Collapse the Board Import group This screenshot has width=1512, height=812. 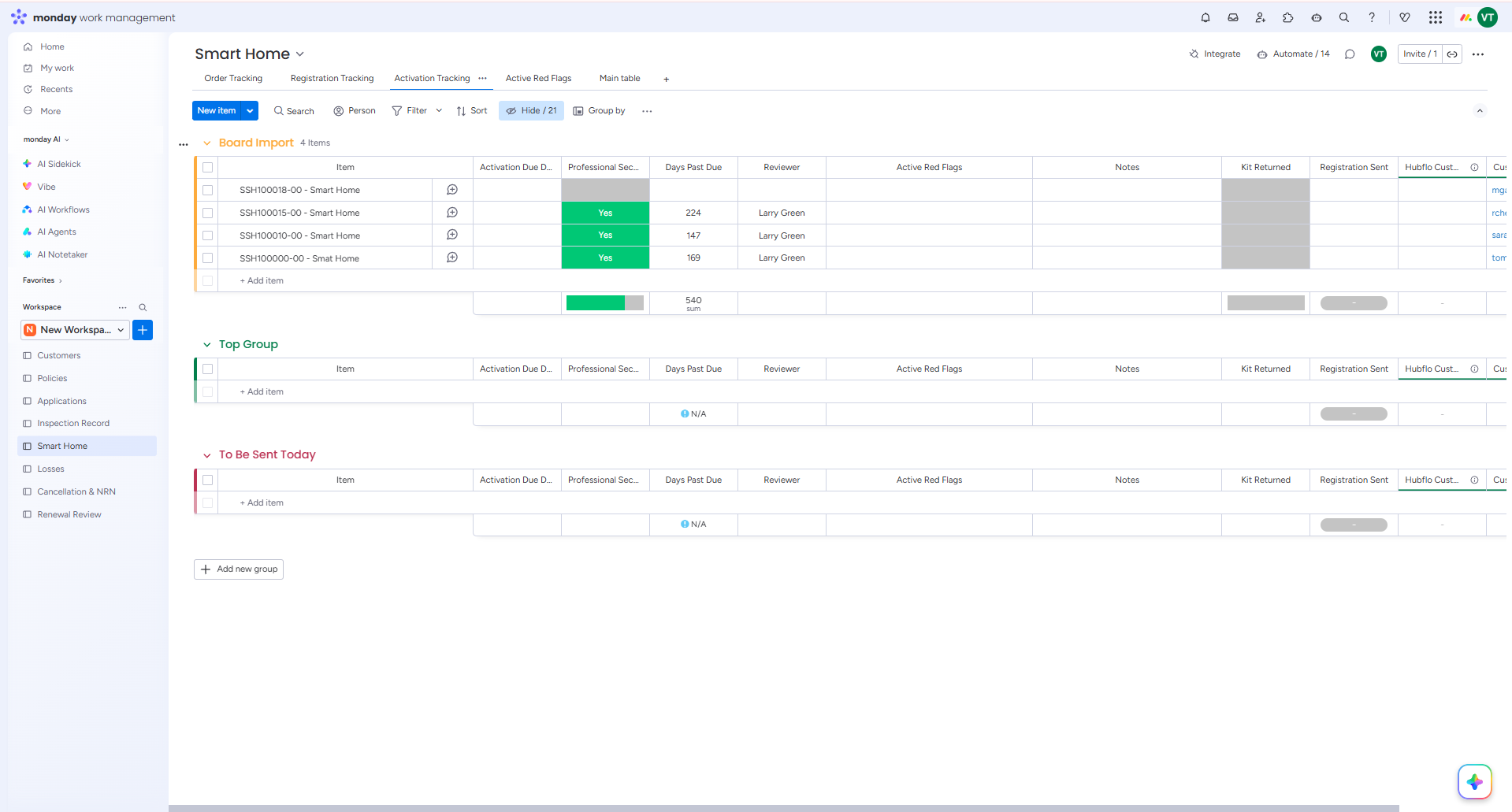207,143
